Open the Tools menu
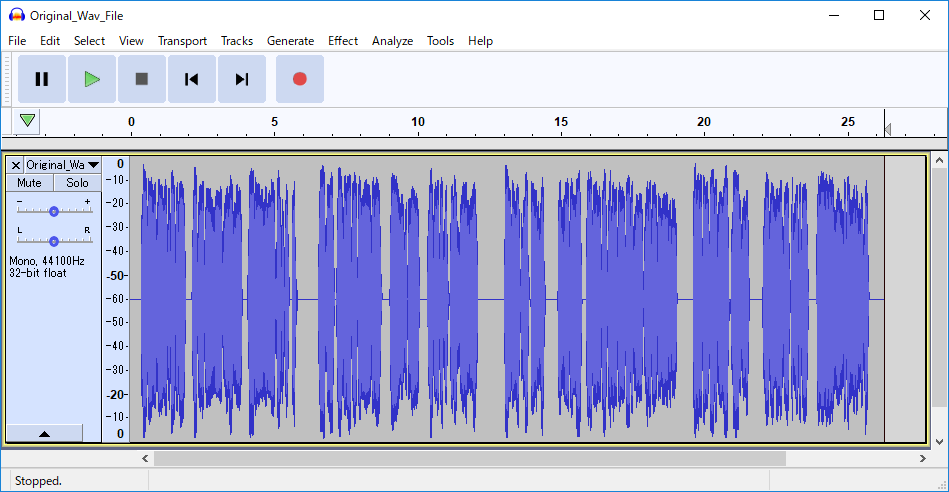 (x=440, y=41)
